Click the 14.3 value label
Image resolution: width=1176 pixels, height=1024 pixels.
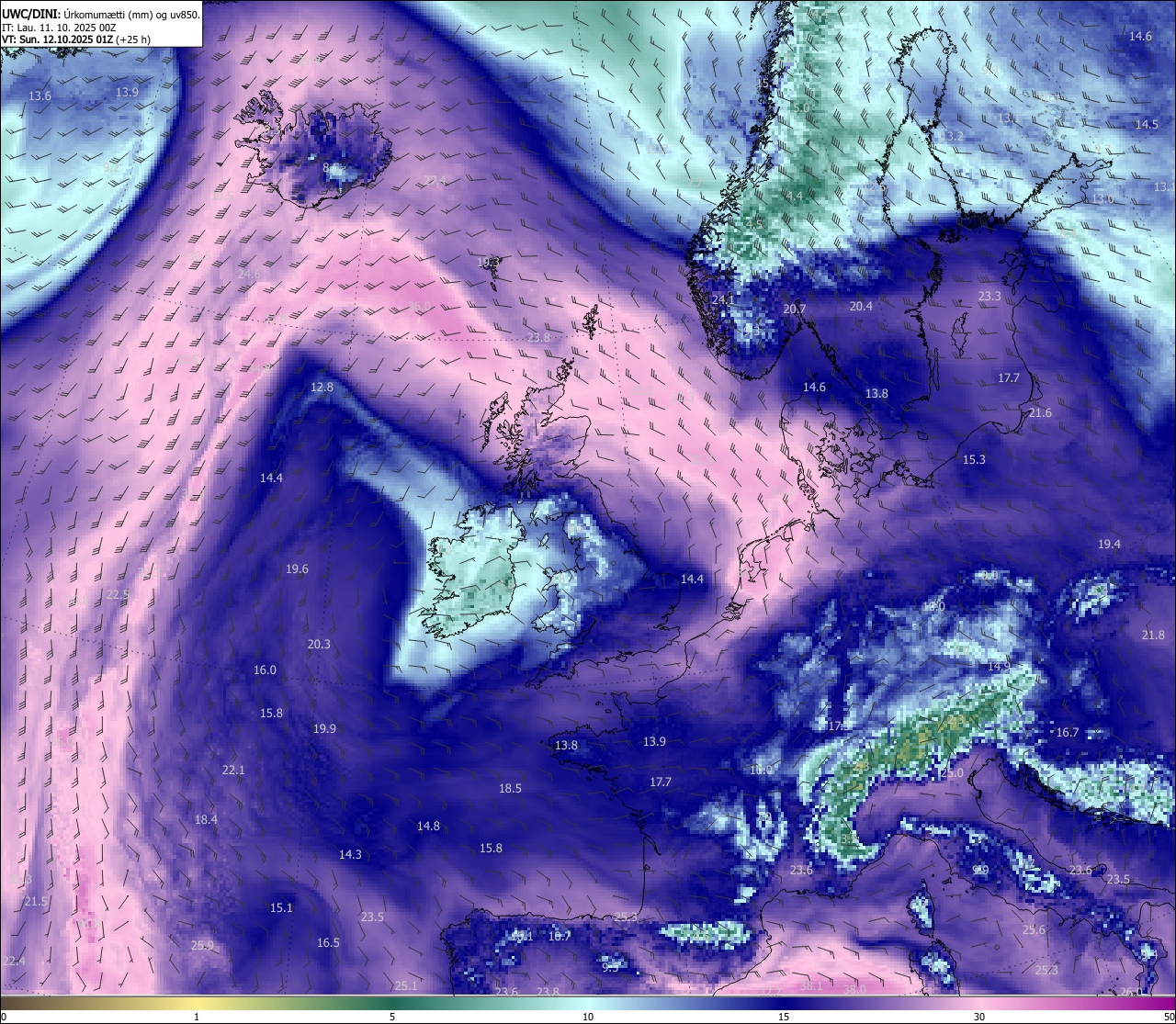[x=350, y=855]
